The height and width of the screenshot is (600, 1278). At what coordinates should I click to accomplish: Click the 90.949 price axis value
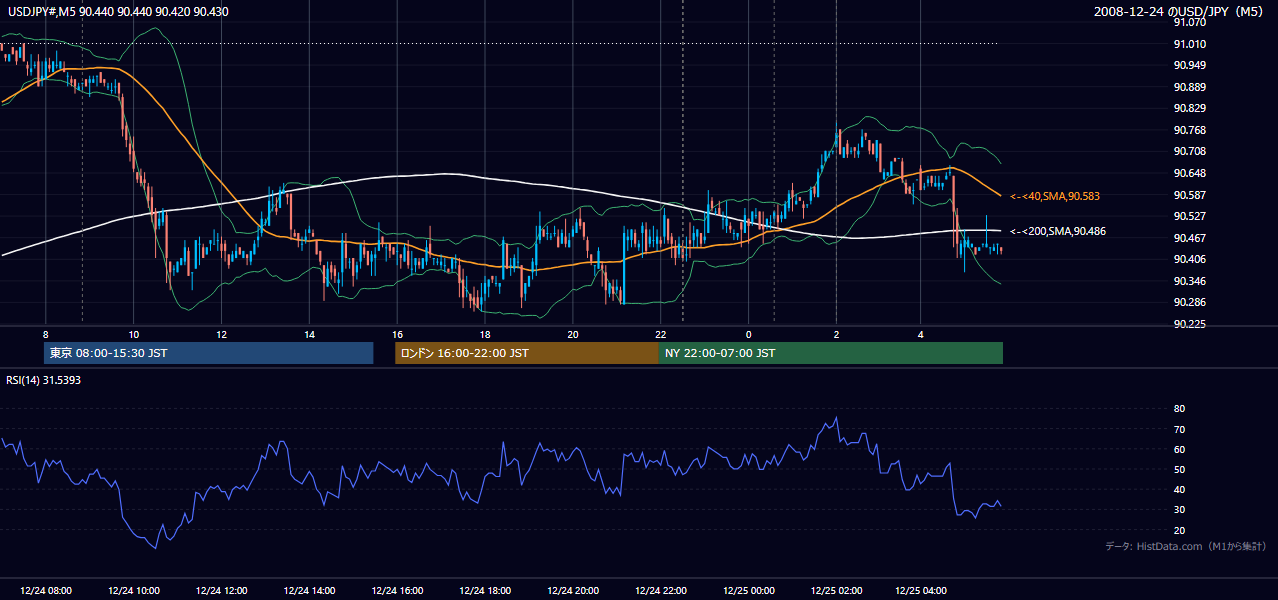coord(1190,65)
